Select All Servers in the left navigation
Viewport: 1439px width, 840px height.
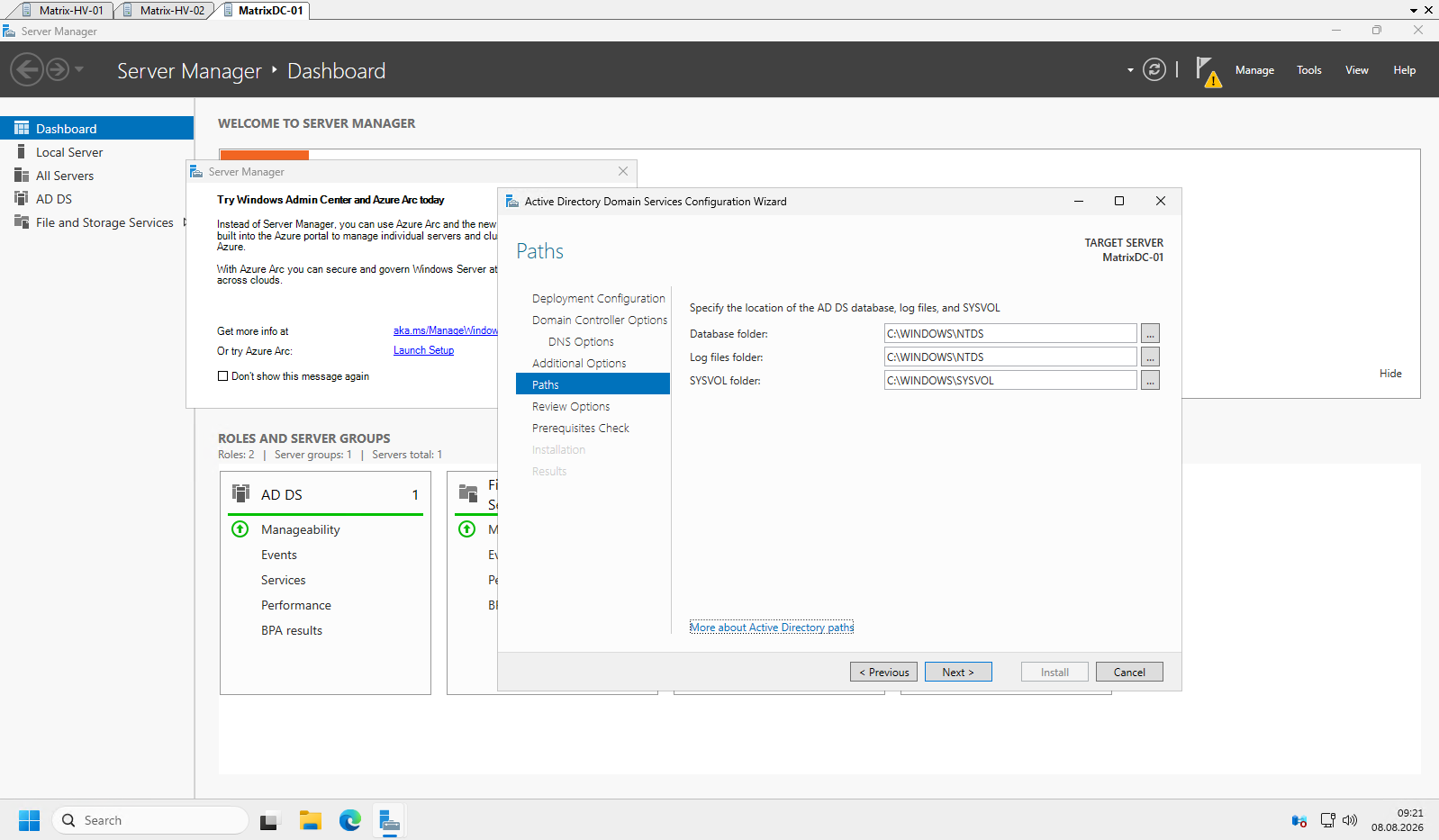[x=96, y=176]
